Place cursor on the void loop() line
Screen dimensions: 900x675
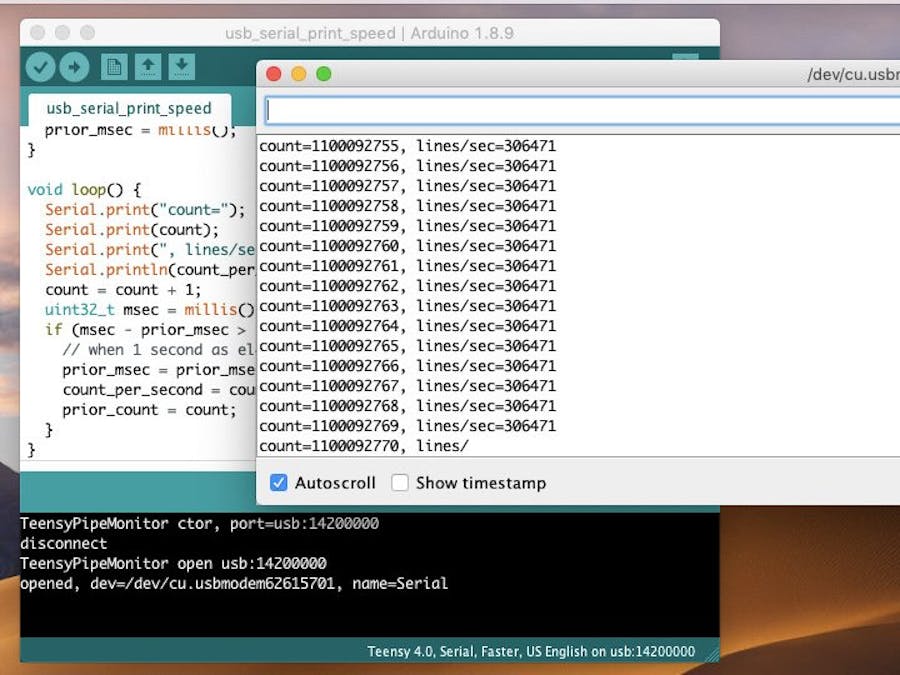(85, 189)
